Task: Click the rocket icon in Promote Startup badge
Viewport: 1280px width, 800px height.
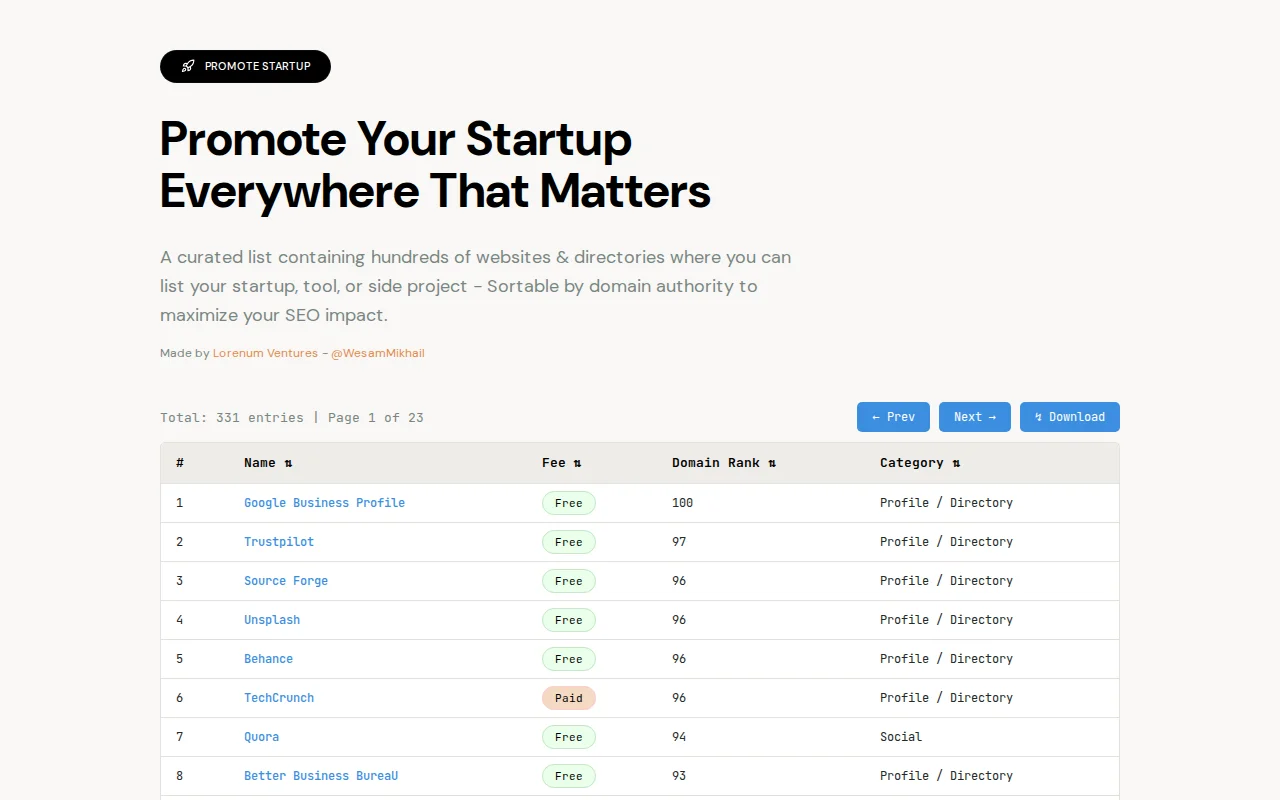Action: [188, 66]
